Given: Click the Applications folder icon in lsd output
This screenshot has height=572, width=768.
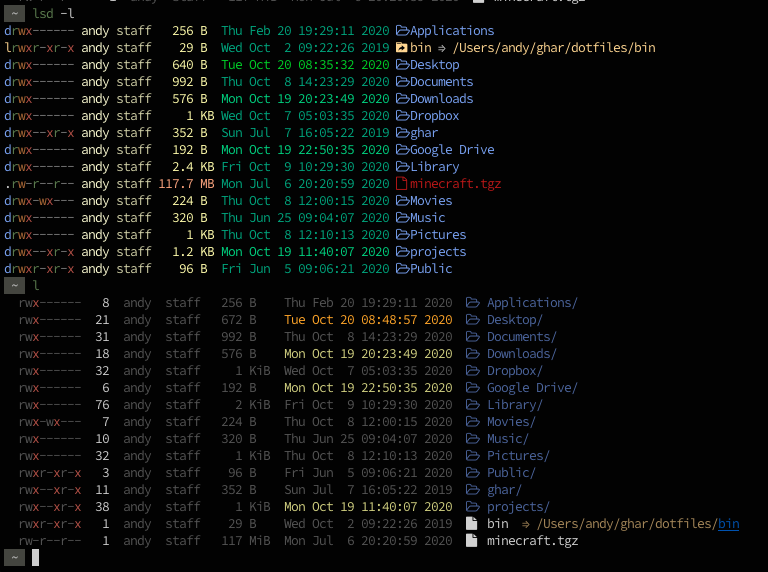Looking at the screenshot, I should [402, 31].
